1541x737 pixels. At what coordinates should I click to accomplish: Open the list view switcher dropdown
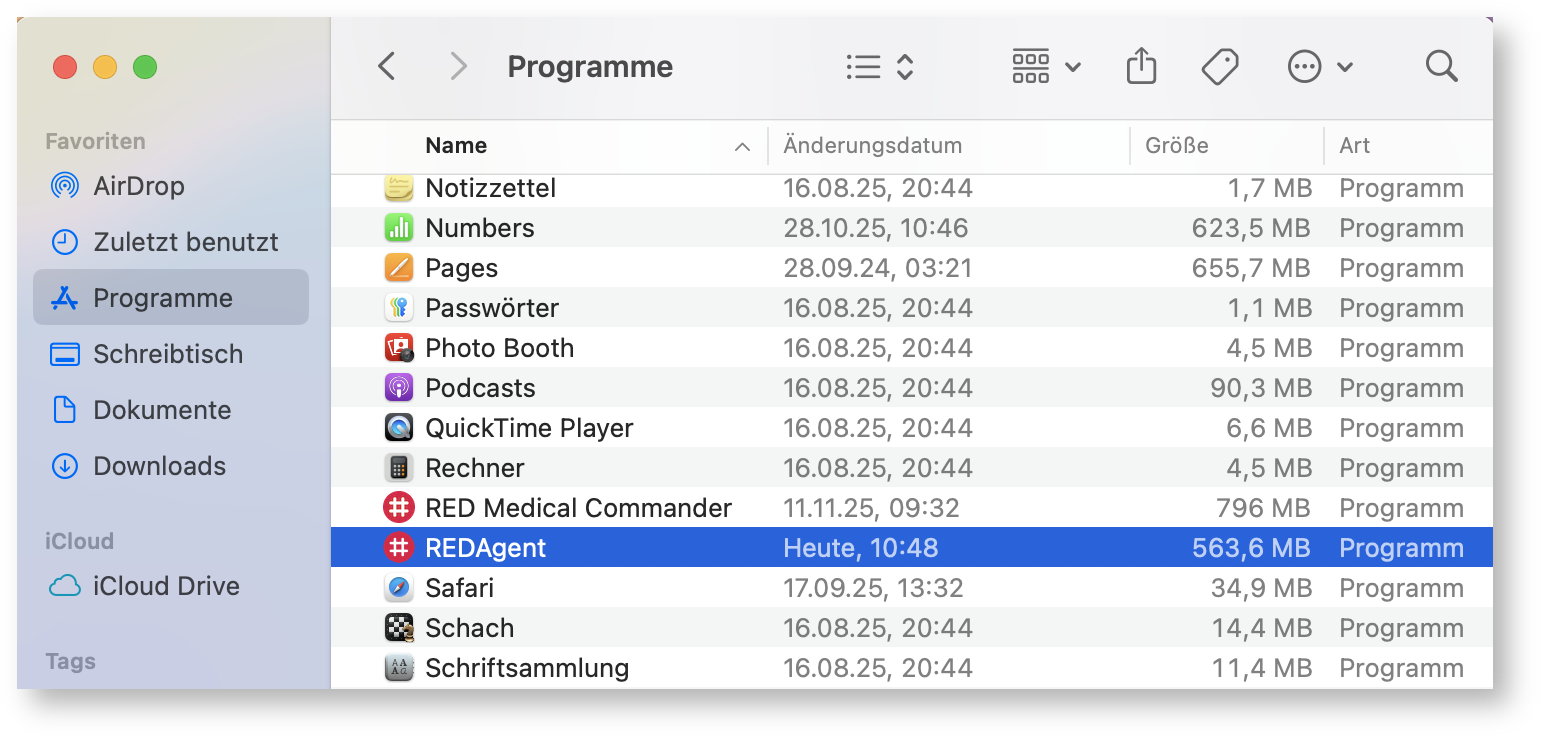pyautogui.click(x=879, y=67)
